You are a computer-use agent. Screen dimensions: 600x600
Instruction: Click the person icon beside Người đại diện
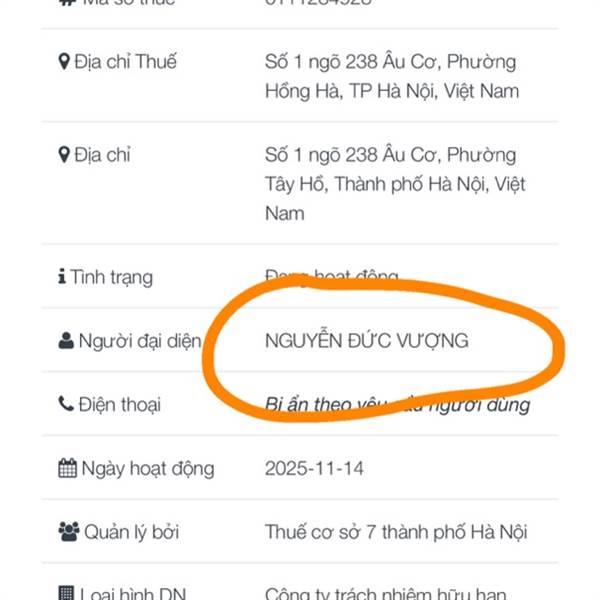tap(66, 341)
